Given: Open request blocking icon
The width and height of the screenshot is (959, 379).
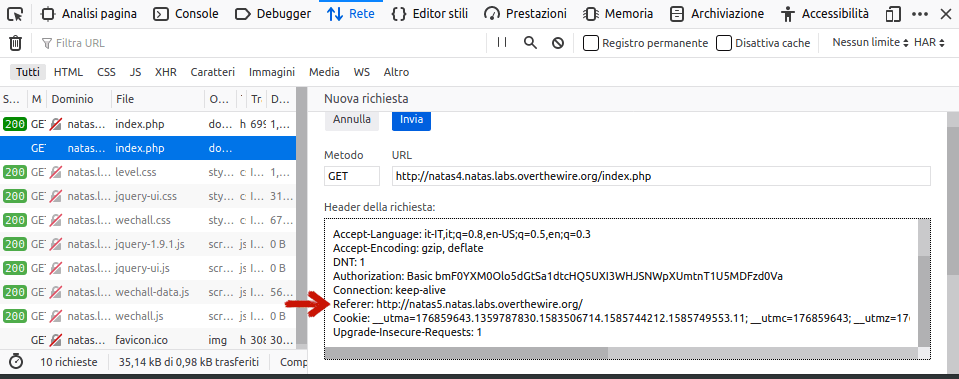Looking at the screenshot, I should 558,43.
